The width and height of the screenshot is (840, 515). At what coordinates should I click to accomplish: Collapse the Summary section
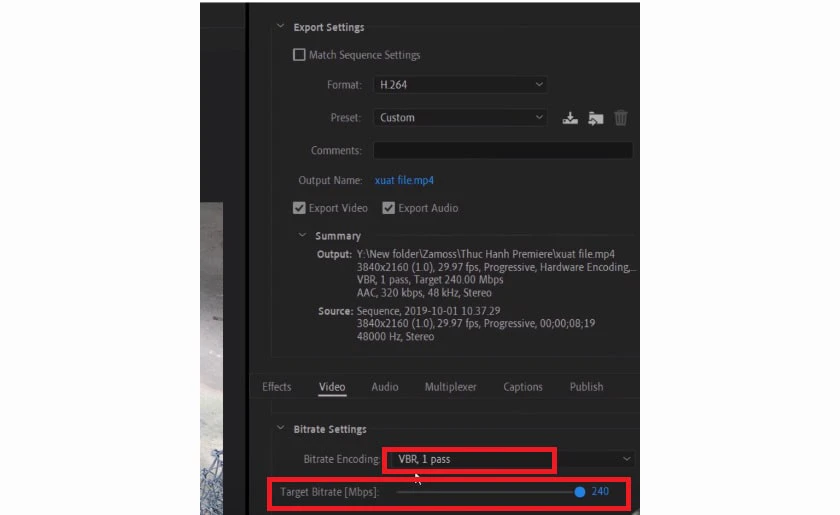tap(302, 235)
